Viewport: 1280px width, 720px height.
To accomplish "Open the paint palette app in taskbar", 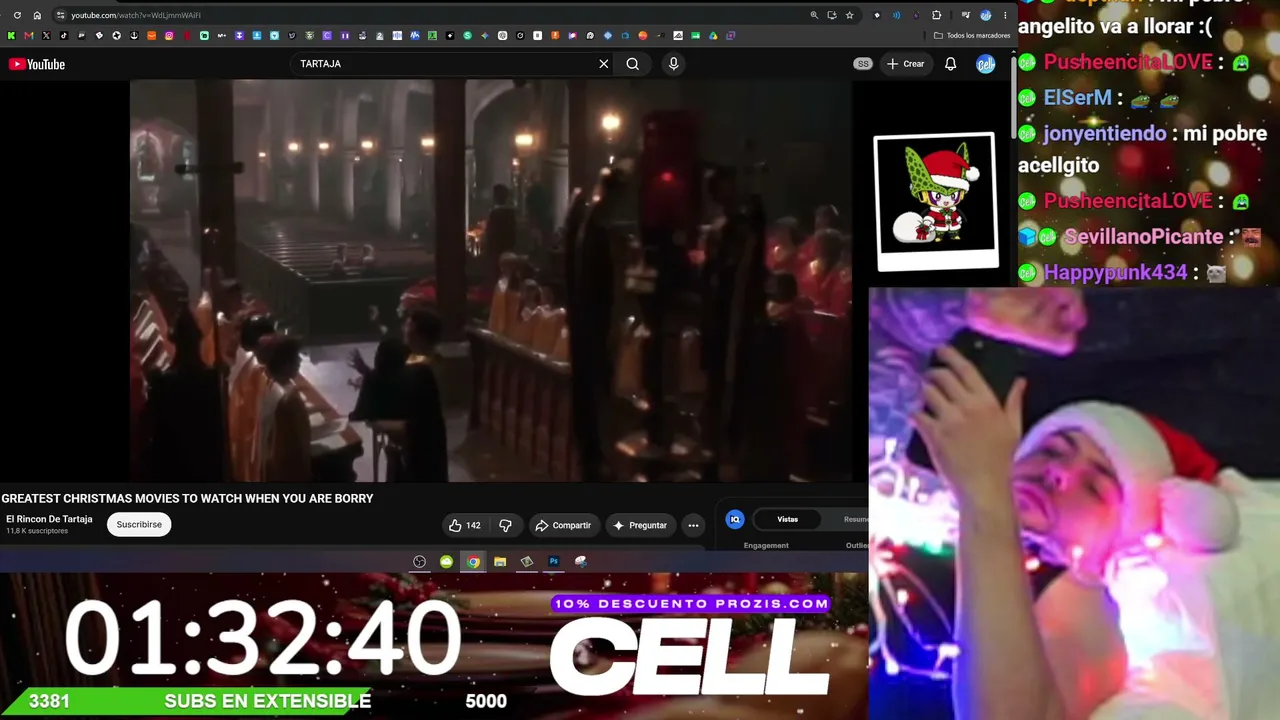I will (x=581, y=562).
